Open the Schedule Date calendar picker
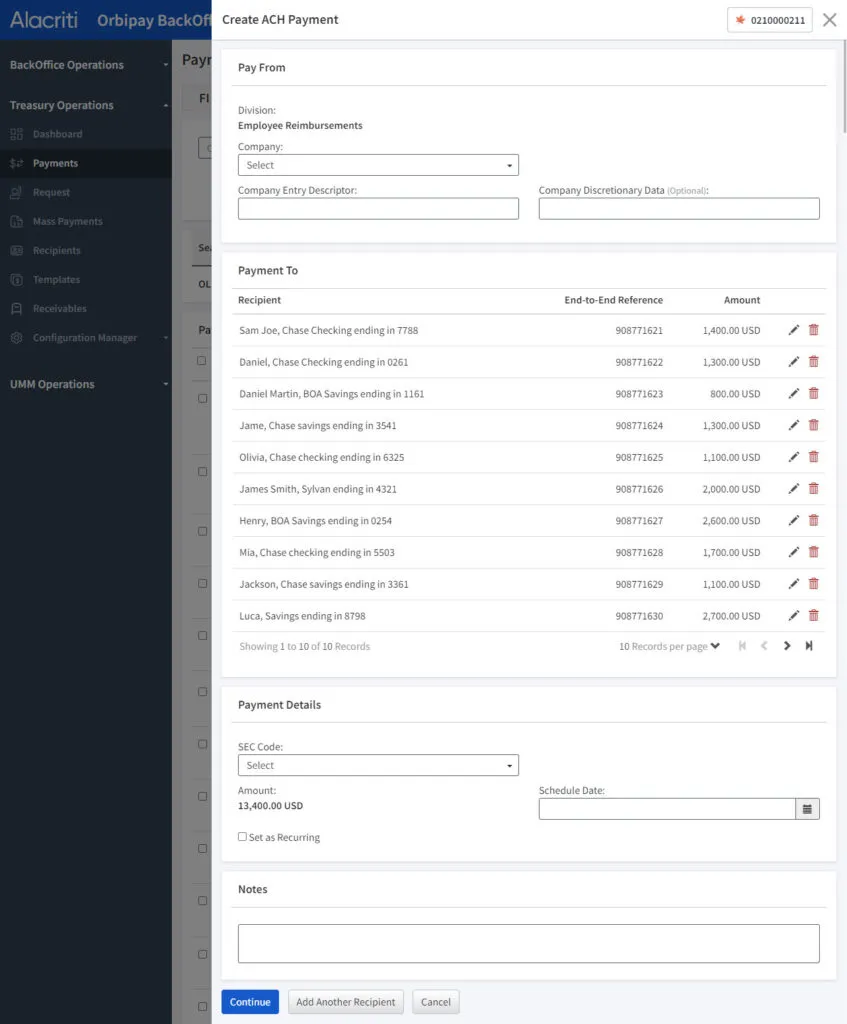Screen dimensions: 847x1024 pyautogui.click(x=807, y=809)
